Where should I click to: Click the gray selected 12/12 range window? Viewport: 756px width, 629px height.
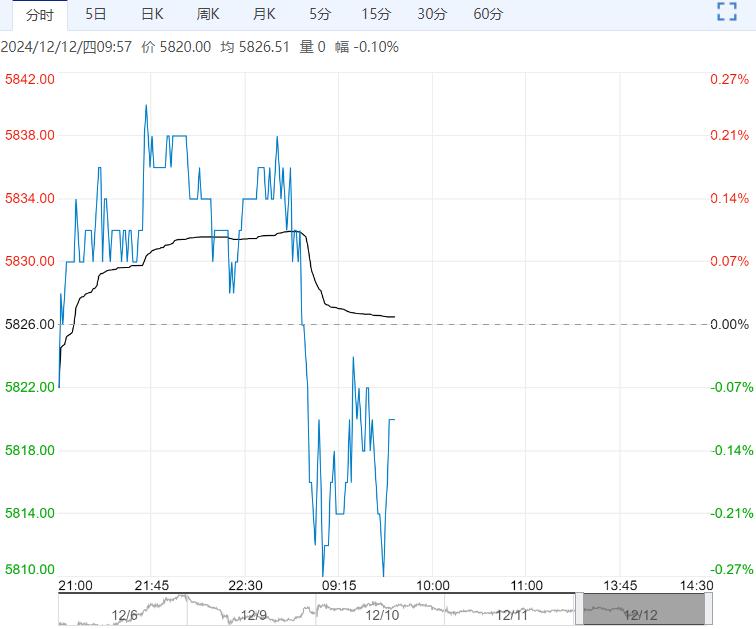tap(644, 608)
